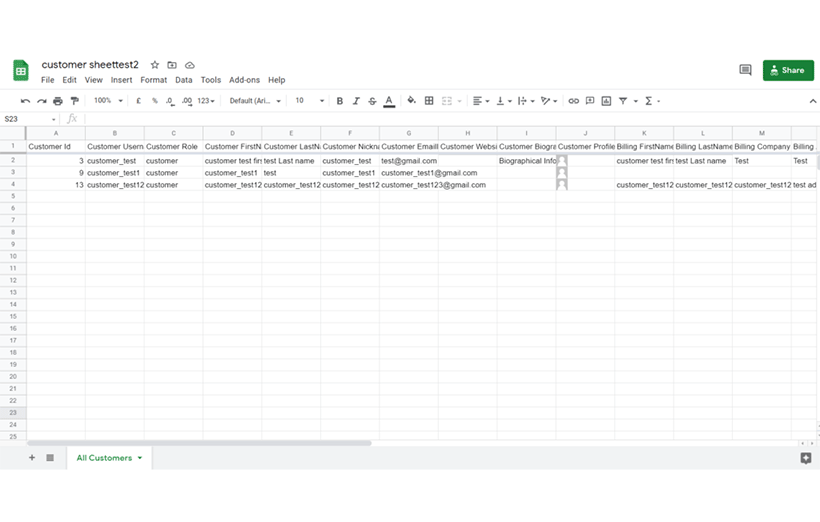Image resolution: width=820 pixels, height=522 pixels.
Task: Rename the customer sheettest2 title
Action: [90, 65]
